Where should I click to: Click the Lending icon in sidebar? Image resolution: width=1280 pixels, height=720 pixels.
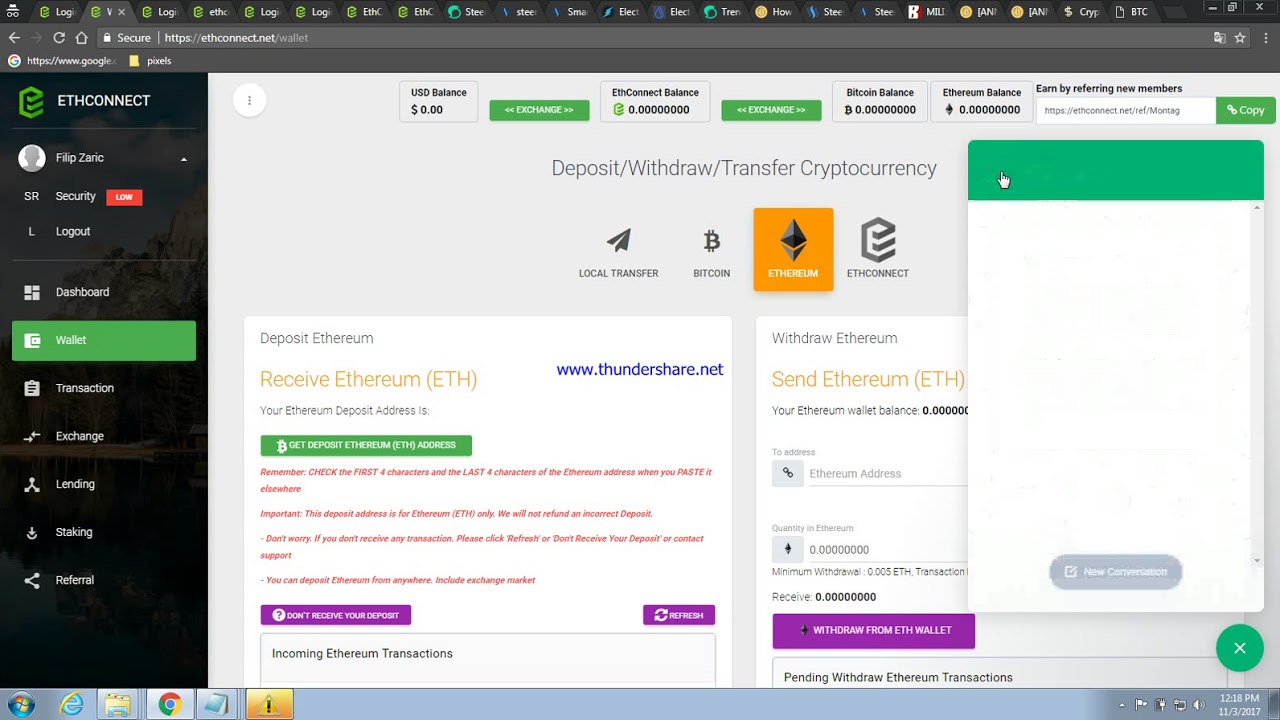click(x=32, y=484)
